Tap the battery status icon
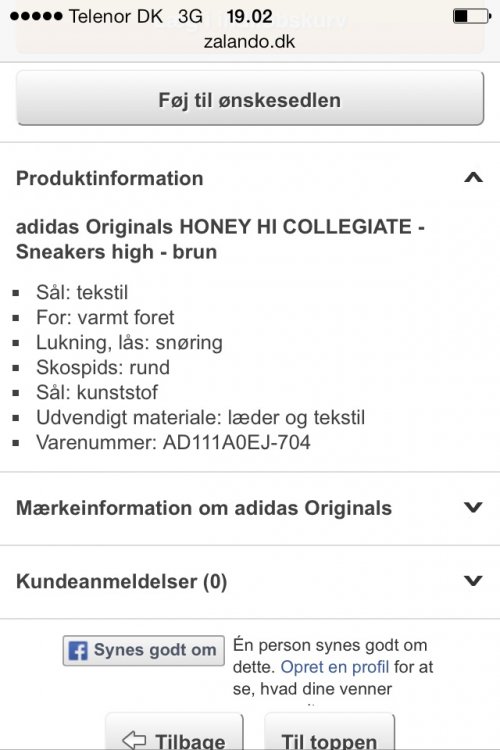 point(472,16)
